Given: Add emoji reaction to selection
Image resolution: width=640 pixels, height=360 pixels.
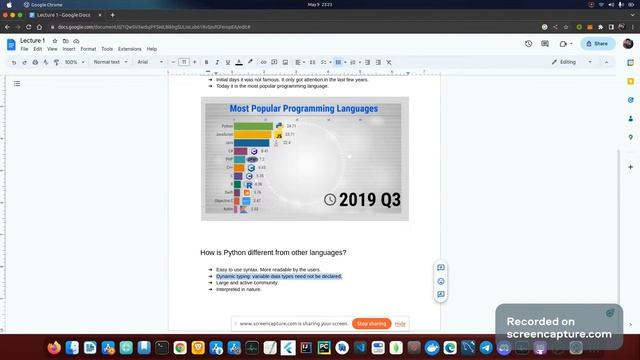Looking at the screenshot, I should point(441,281).
